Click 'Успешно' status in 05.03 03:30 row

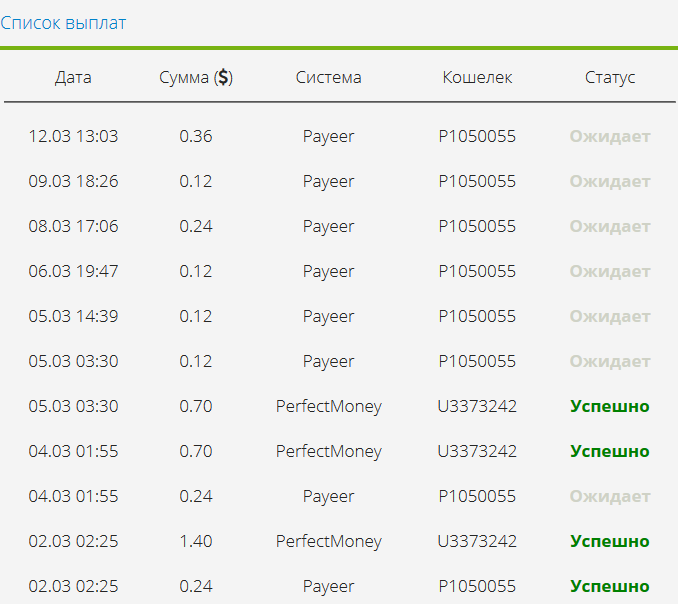click(610, 406)
